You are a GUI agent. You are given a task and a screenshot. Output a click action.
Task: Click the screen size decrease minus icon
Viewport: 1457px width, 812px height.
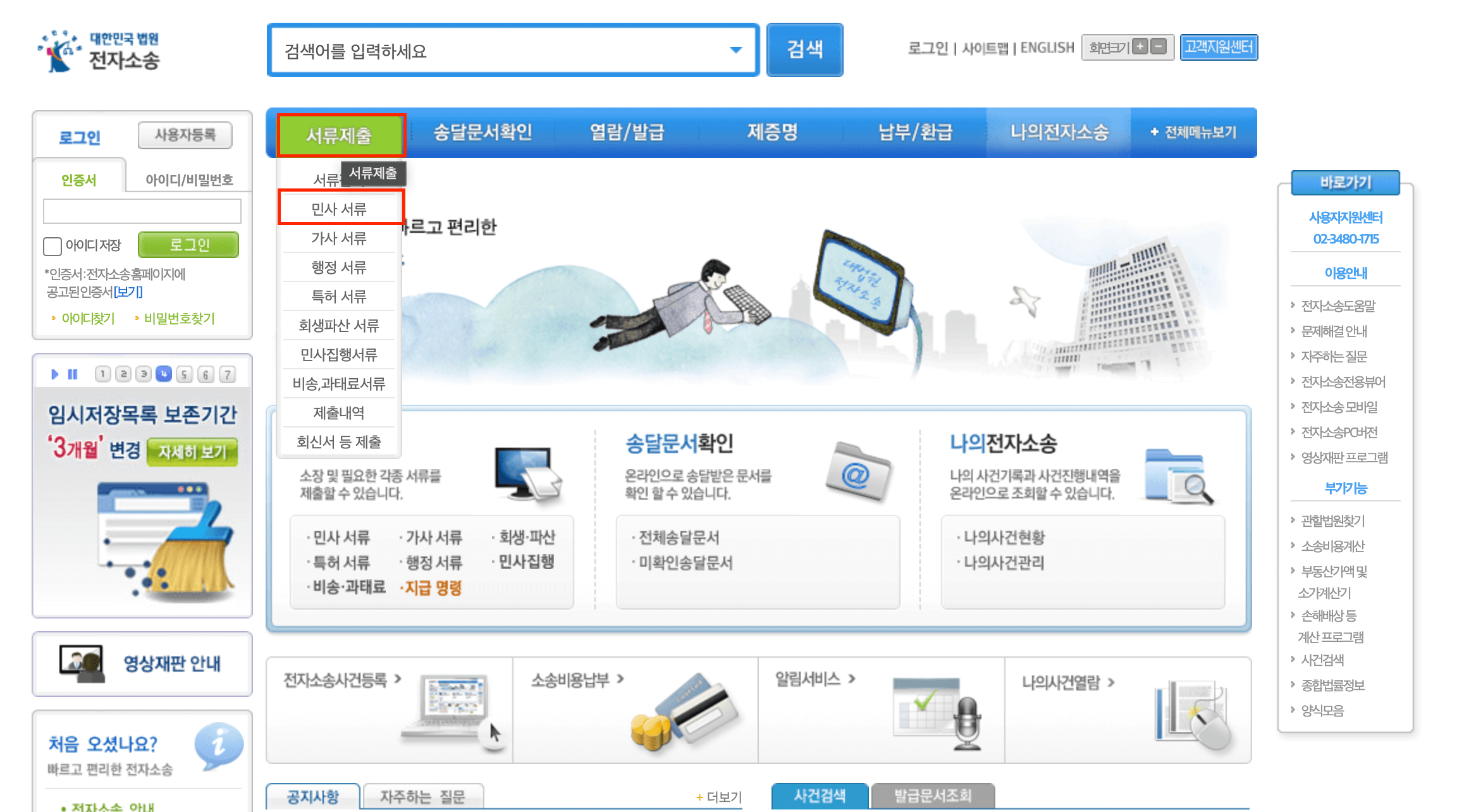tap(1159, 47)
